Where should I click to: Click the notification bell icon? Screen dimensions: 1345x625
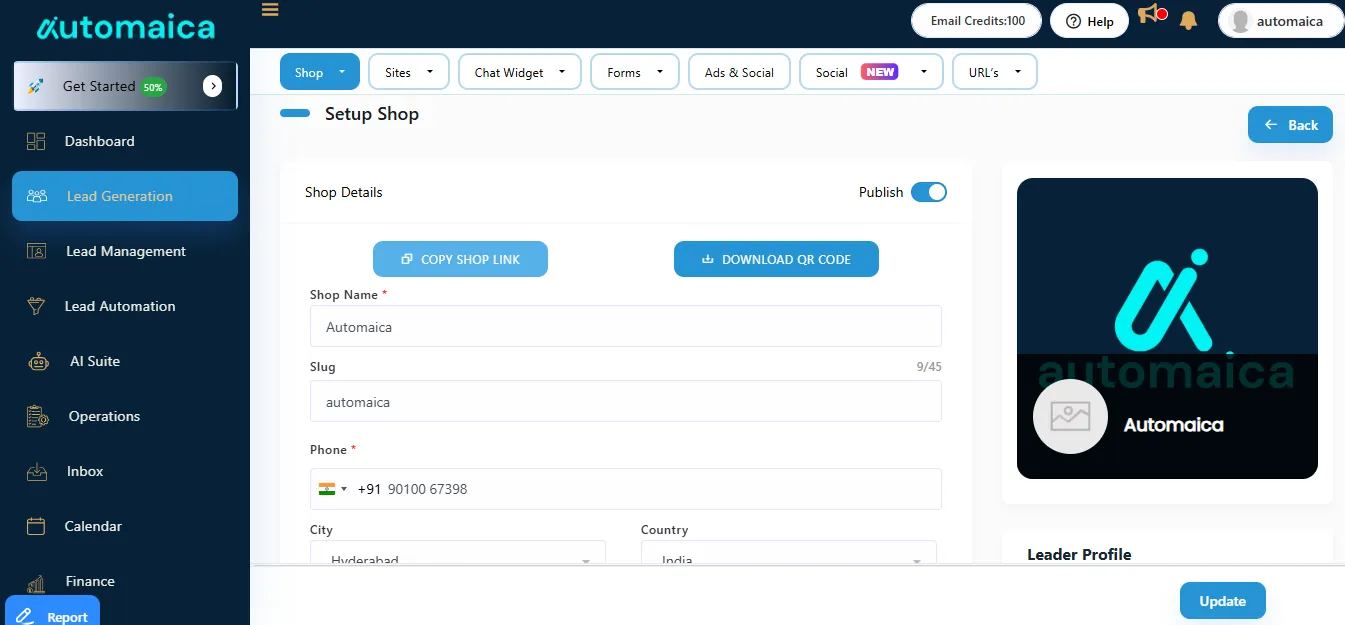click(1188, 20)
